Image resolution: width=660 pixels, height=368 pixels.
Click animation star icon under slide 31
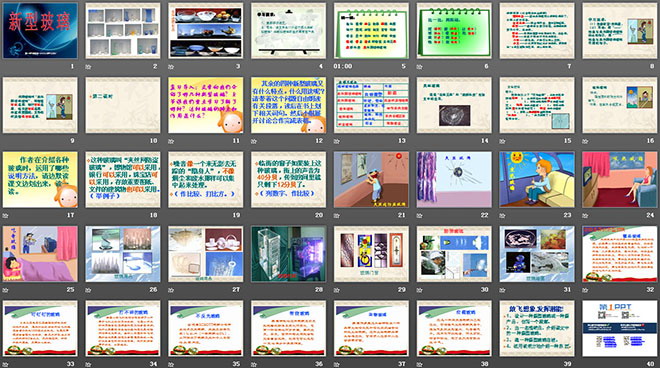503,290
